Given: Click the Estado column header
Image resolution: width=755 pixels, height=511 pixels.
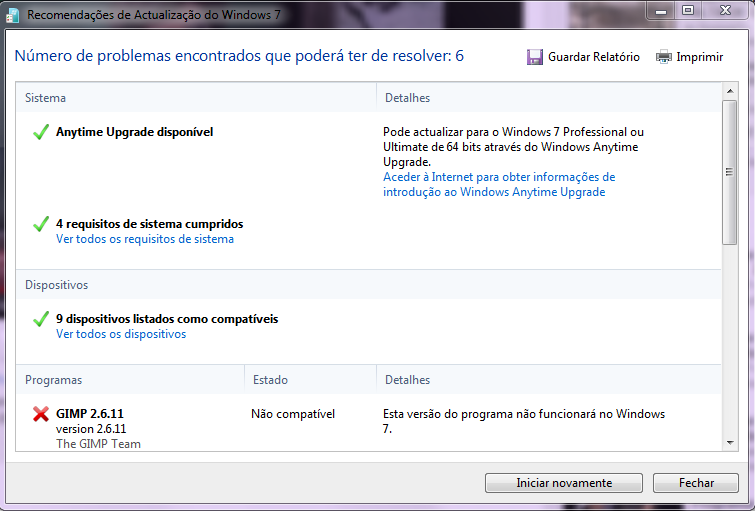Looking at the screenshot, I should pyautogui.click(x=270, y=380).
